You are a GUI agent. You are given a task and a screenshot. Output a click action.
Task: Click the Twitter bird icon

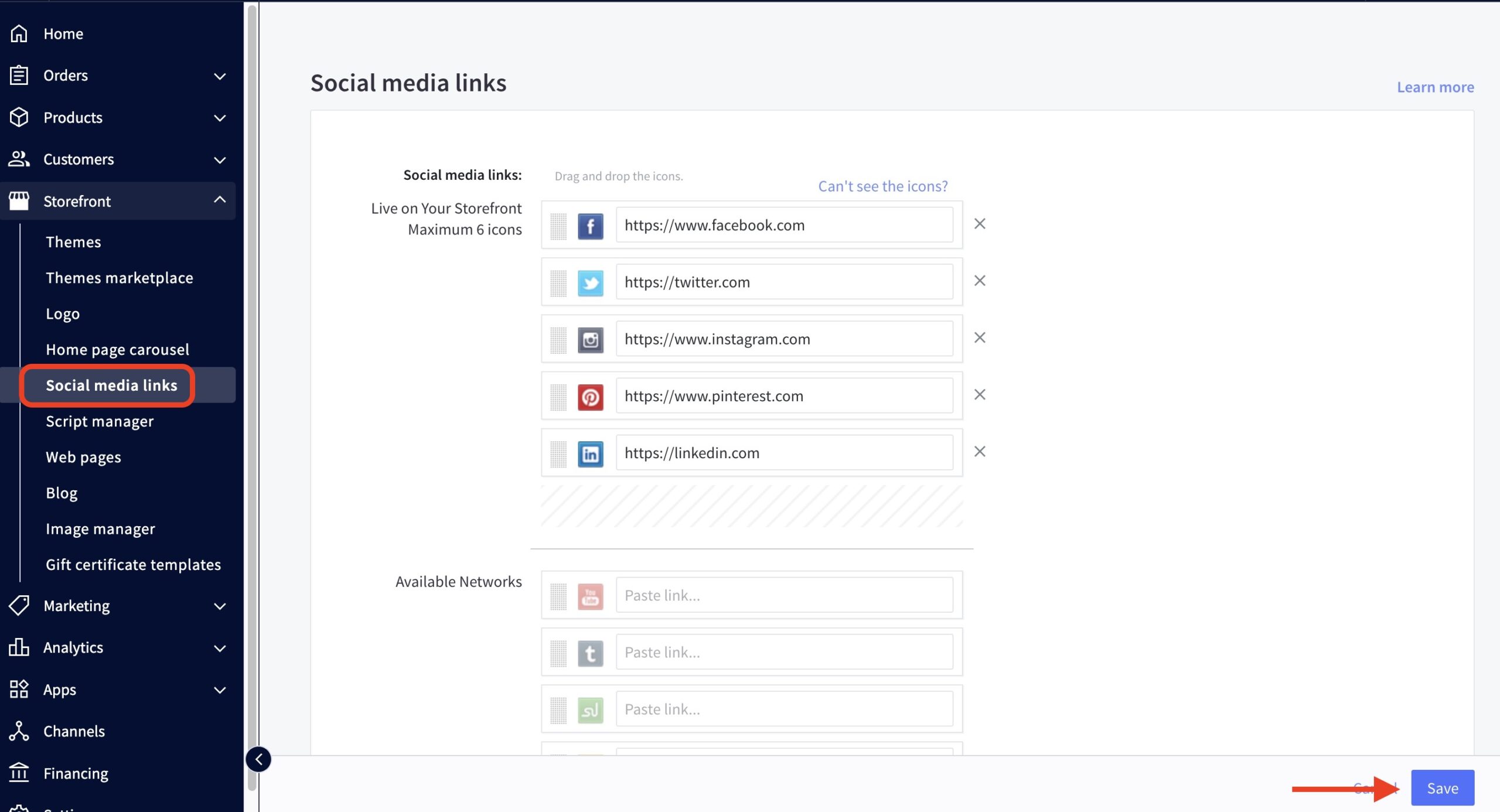pos(590,282)
